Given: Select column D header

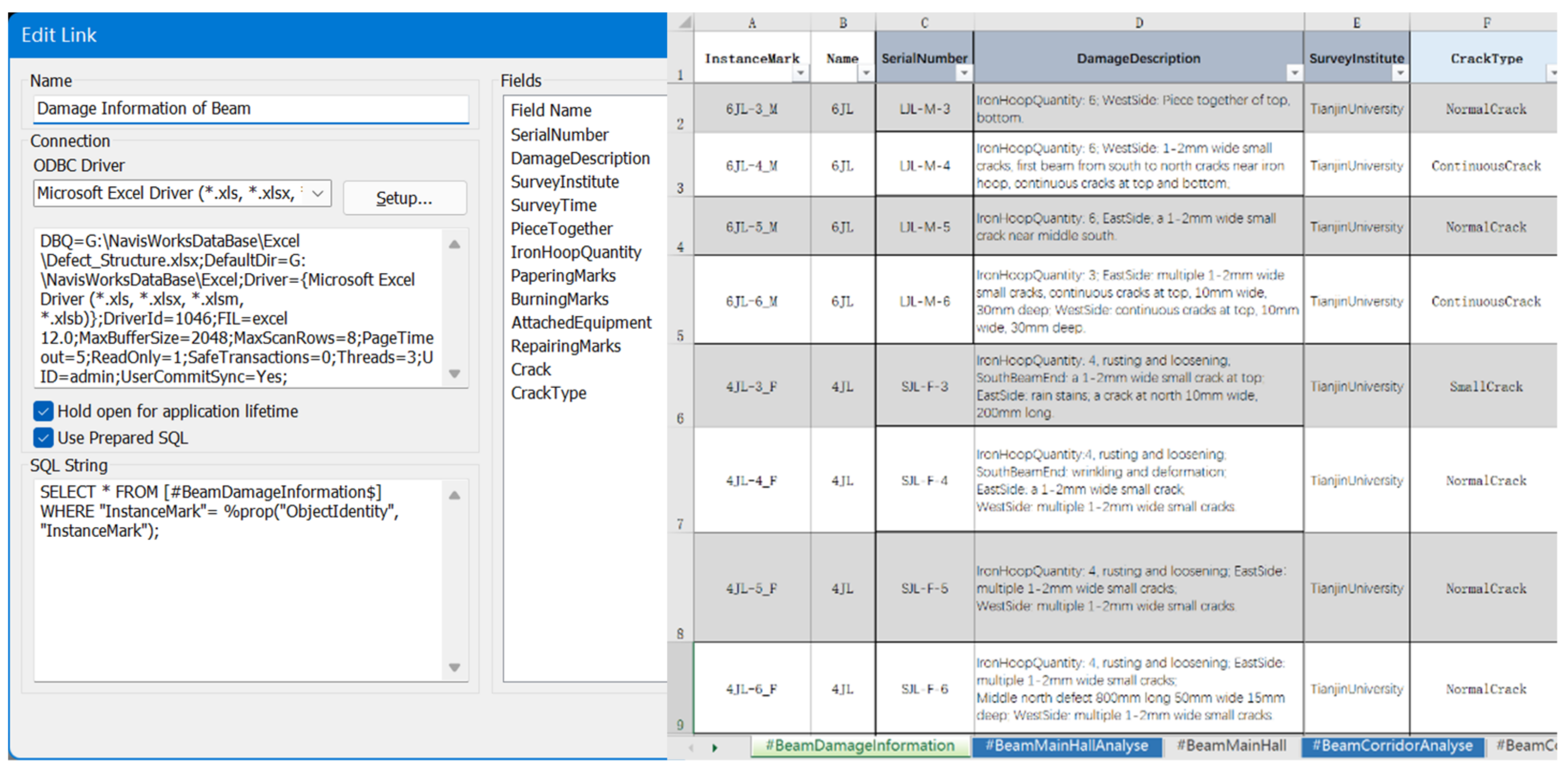Looking at the screenshot, I should [x=1138, y=23].
